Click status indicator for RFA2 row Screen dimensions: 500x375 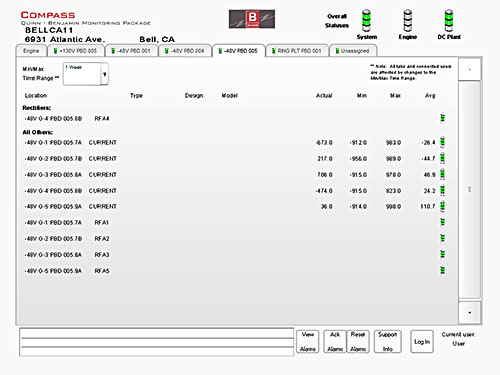(443, 238)
